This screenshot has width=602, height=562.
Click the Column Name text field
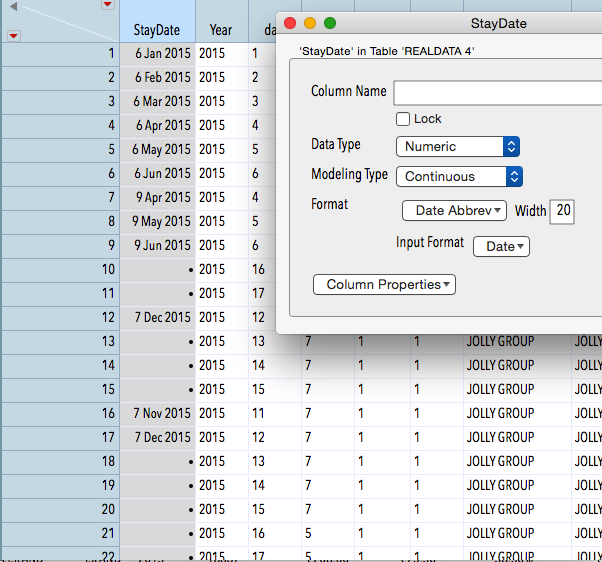[x=498, y=93]
